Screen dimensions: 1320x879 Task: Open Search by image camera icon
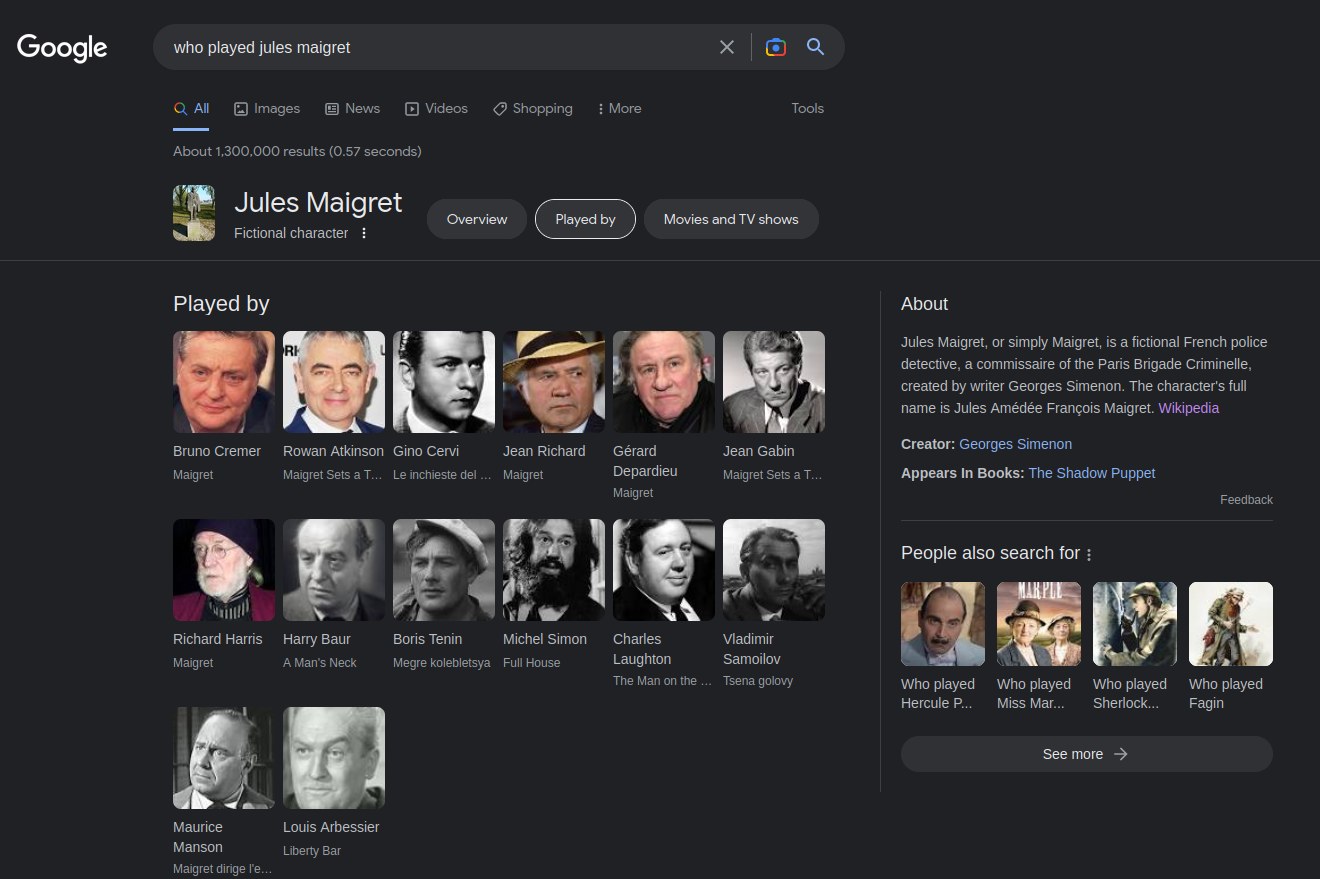pyautogui.click(x=775, y=47)
